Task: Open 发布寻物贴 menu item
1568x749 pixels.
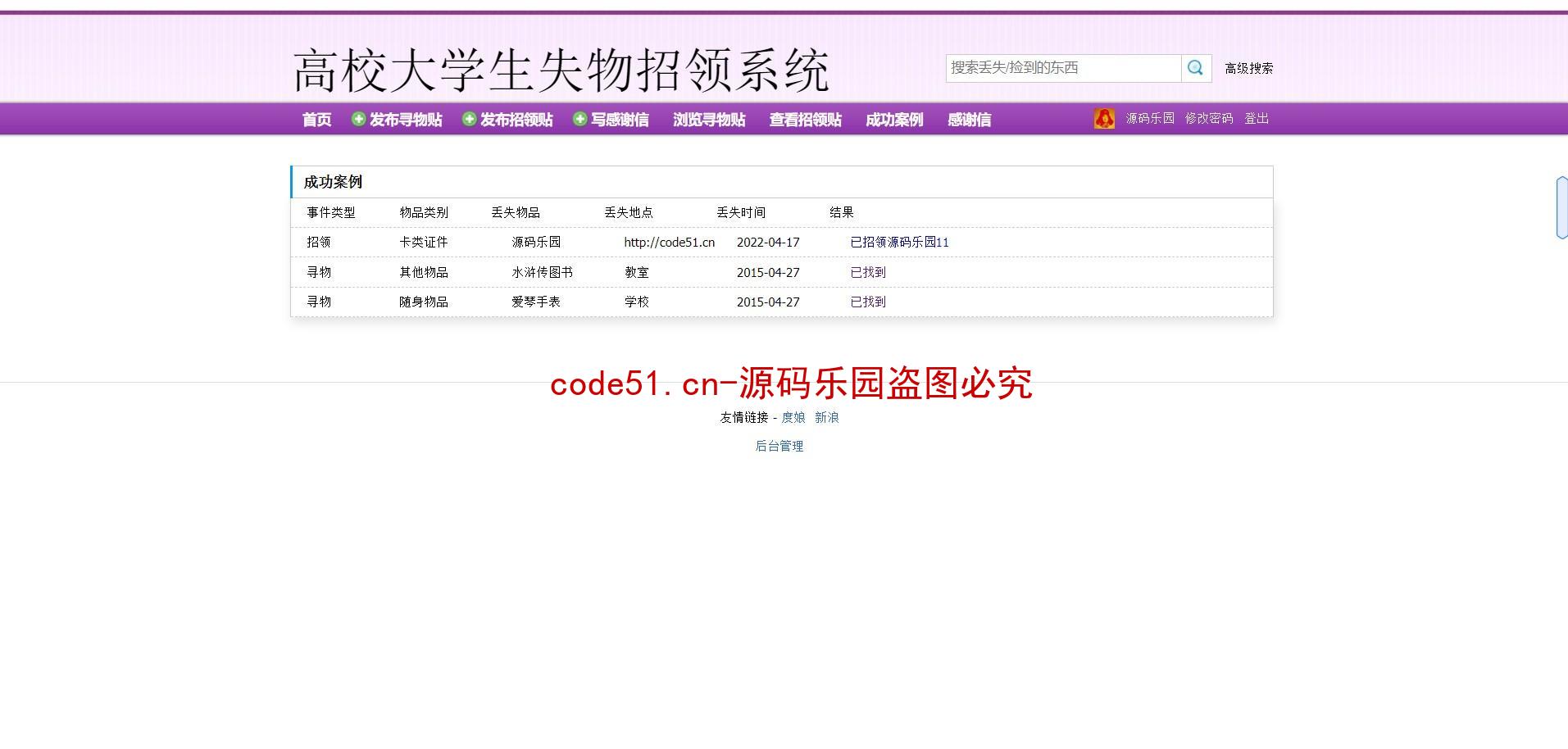Action: click(406, 120)
